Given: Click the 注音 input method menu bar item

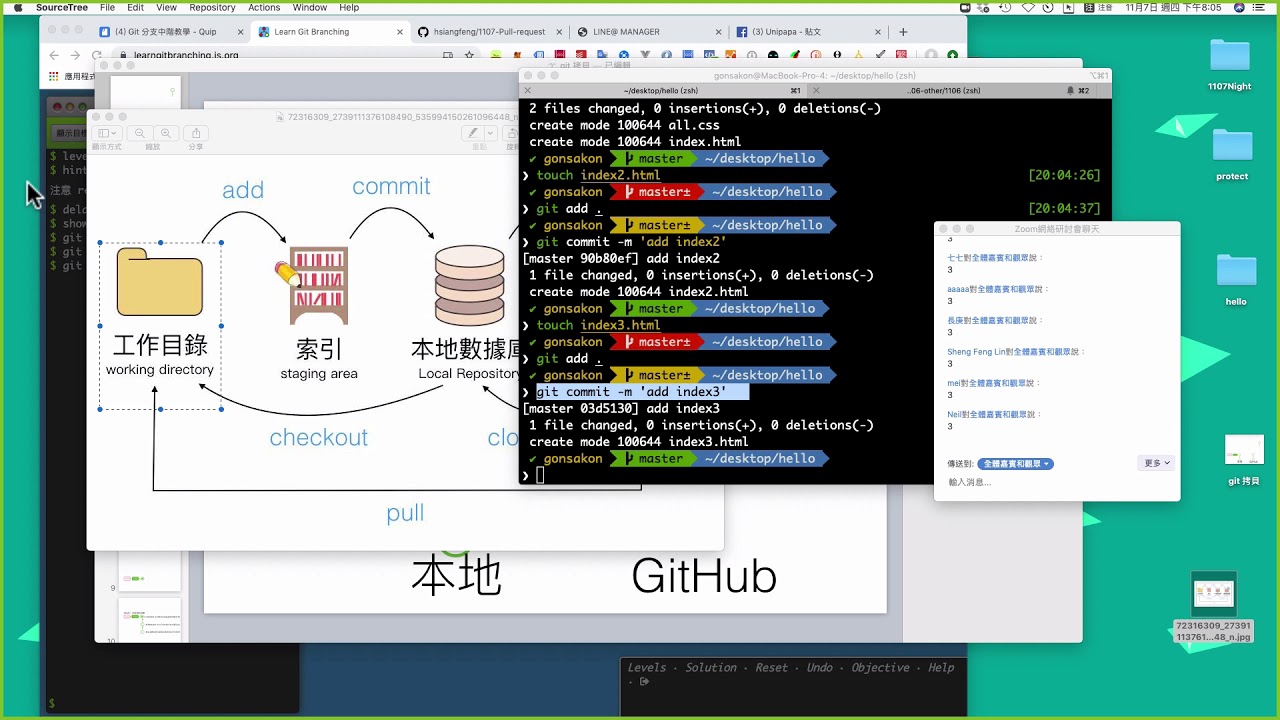Looking at the screenshot, I should (x=1099, y=7).
